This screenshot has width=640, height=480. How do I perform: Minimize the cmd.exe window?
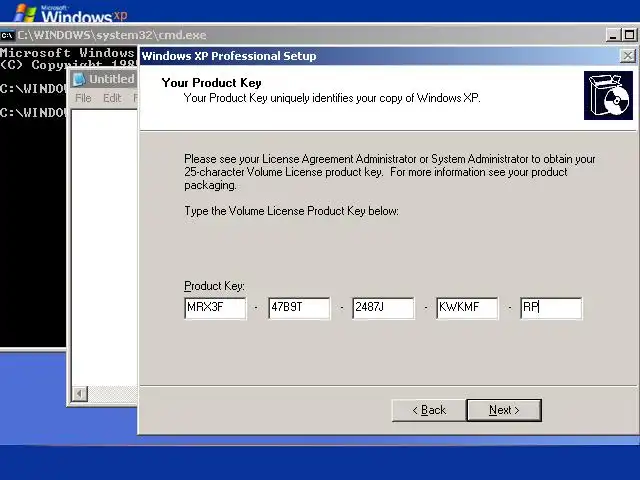pos(613,35)
